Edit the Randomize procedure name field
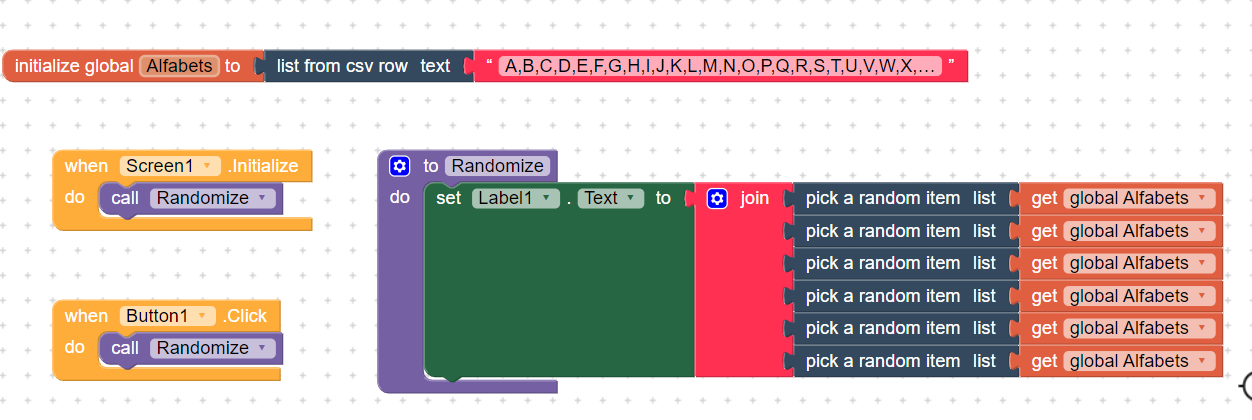Image resolution: width=1252 pixels, height=420 pixels. tap(497, 166)
